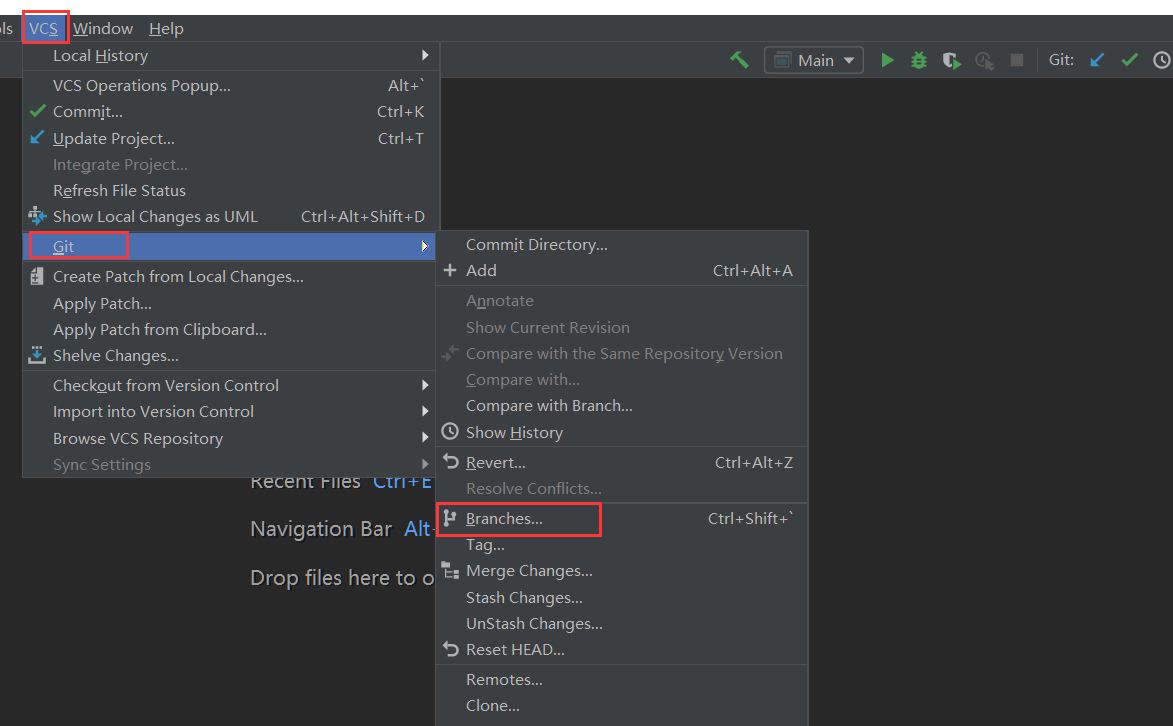Select Compare with Branch...
1173x726 pixels.
tap(622, 406)
